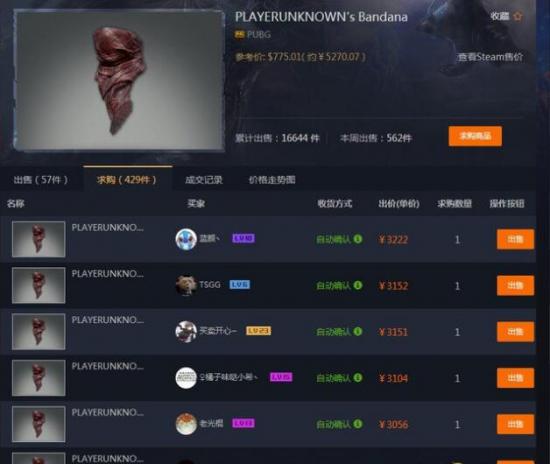550x464 pixels.
Task: Open the price trend chart tab
Action: 272,180
